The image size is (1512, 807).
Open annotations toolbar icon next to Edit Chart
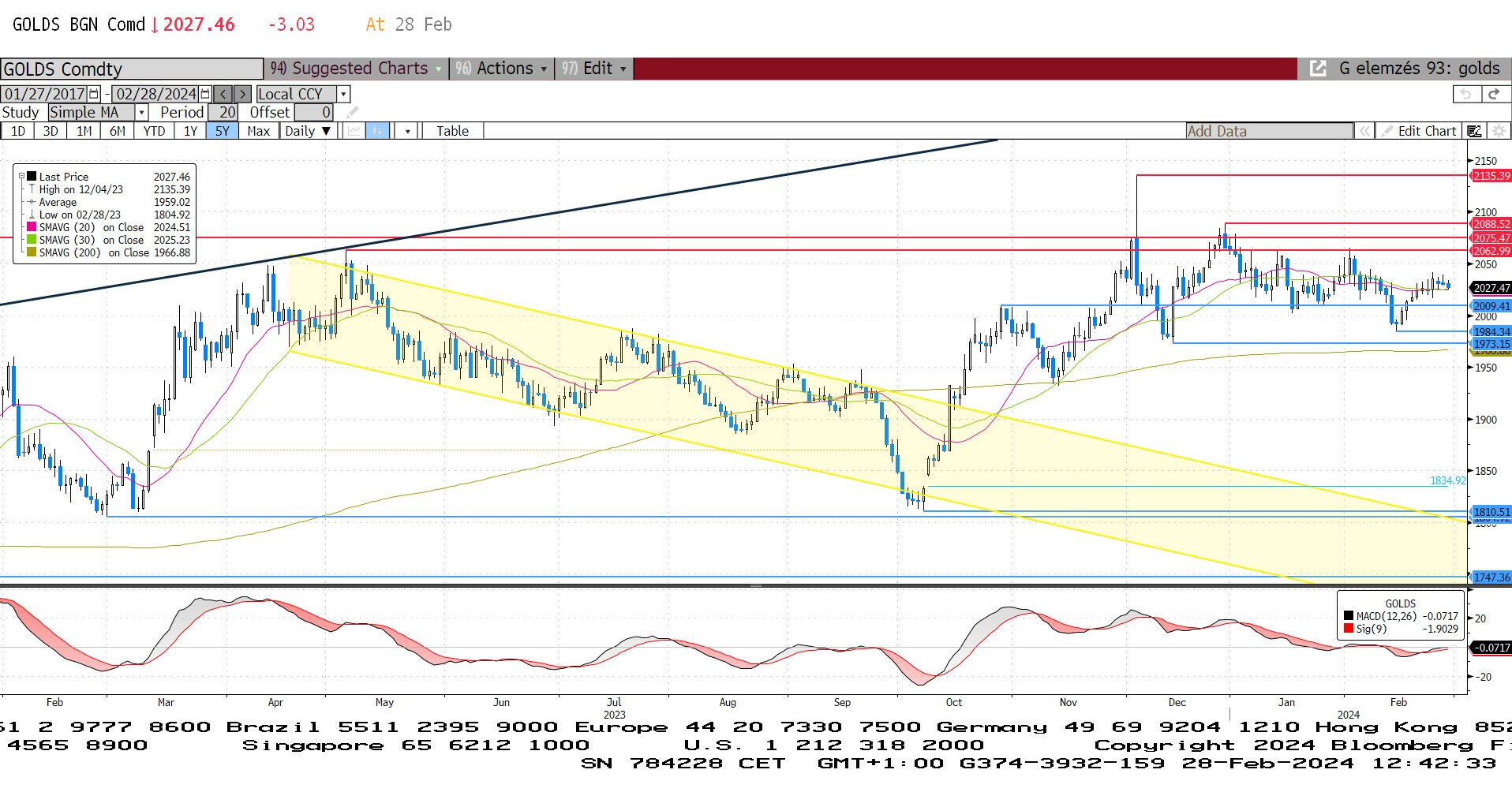pyautogui.click(x=1474, y=131)
